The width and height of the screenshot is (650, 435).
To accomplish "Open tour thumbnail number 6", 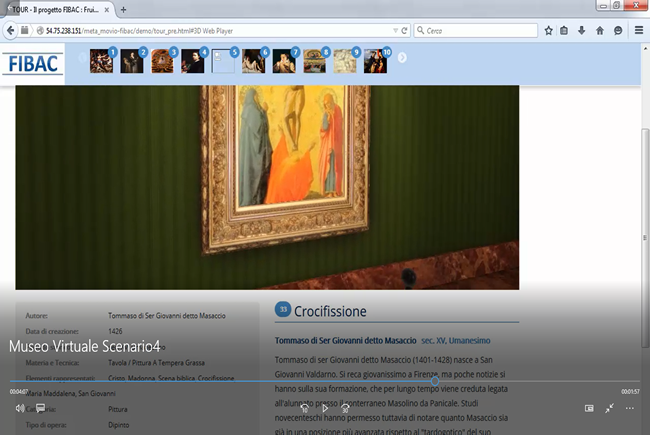I will pos(253,61).
